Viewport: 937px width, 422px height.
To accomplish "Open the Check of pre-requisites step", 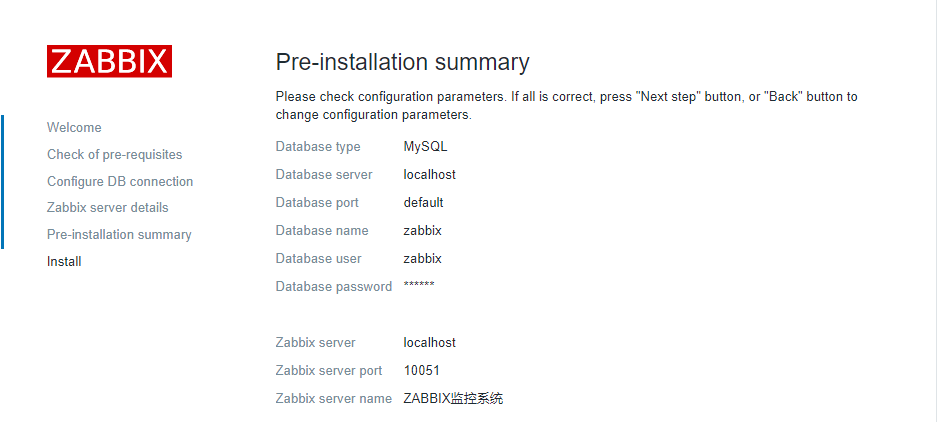I will [114, 155].
